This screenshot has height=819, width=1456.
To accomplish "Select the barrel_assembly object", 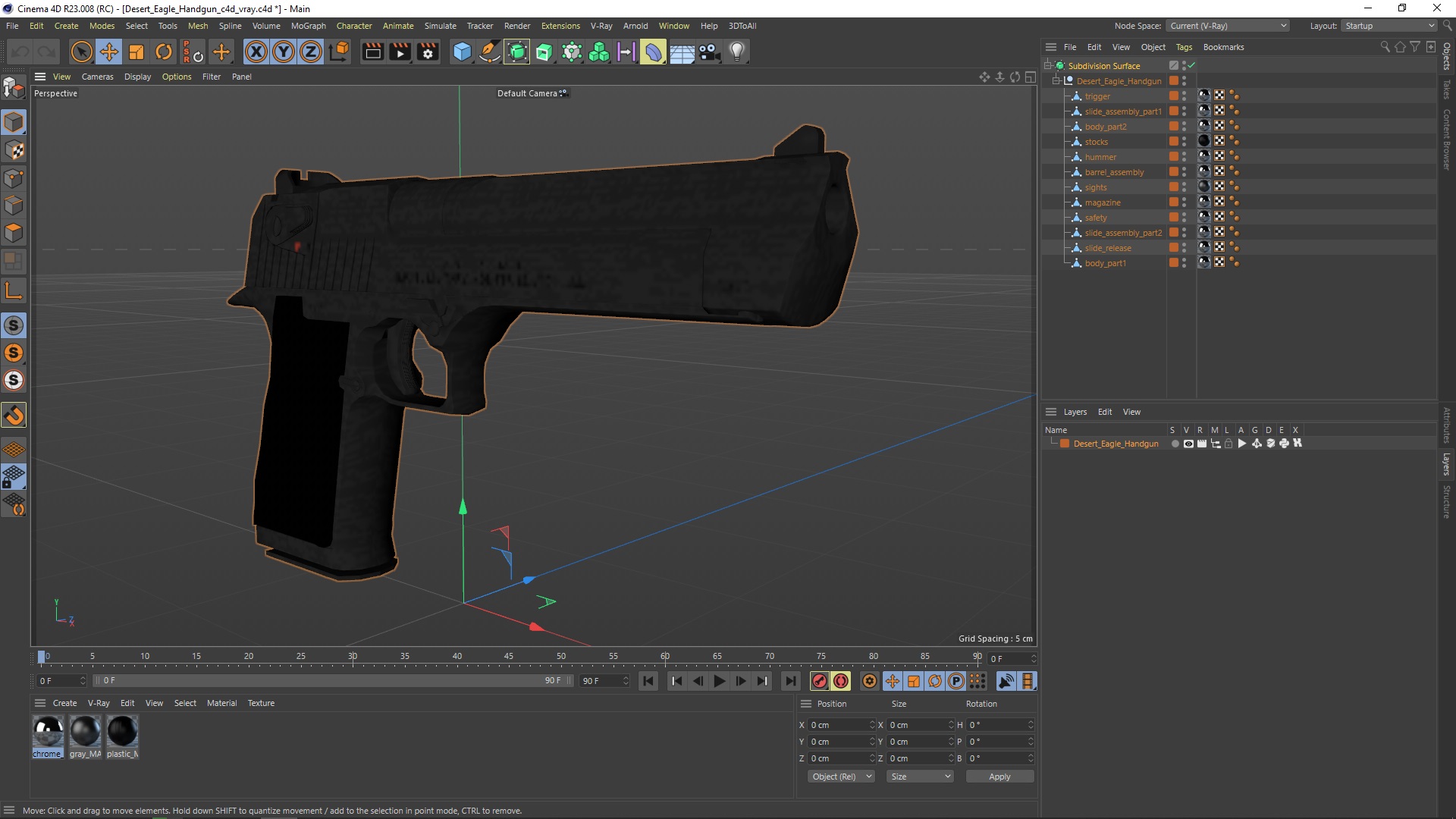I will (1114, 172).
